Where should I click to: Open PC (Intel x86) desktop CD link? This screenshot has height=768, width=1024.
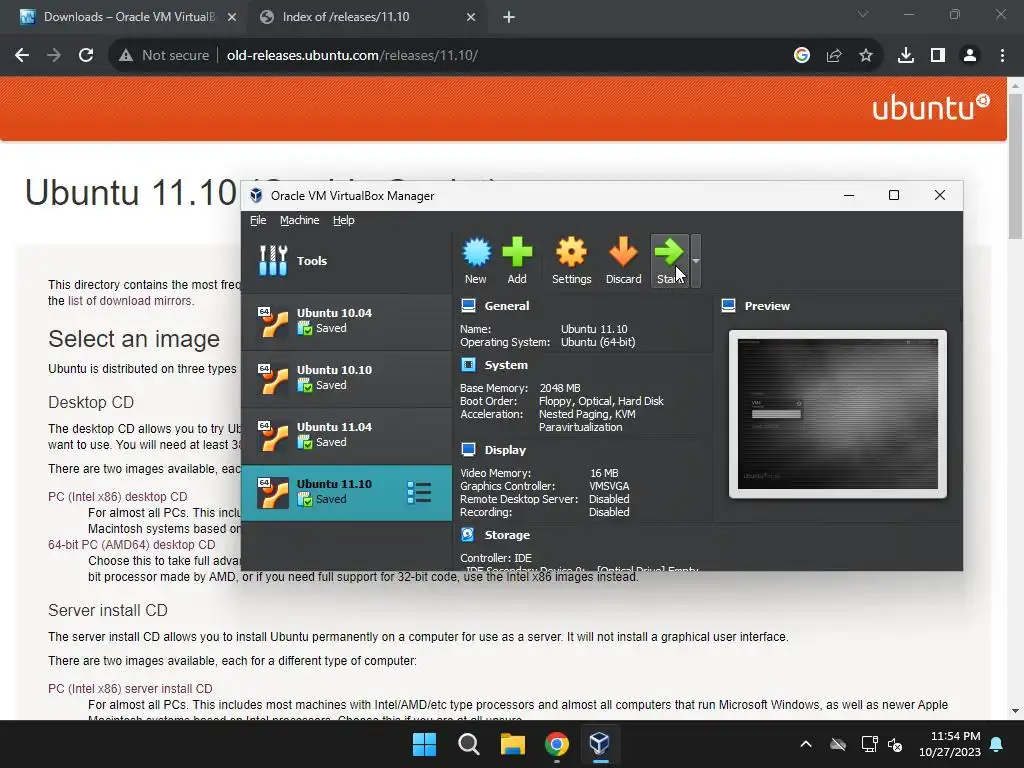[x=118, y=497]
